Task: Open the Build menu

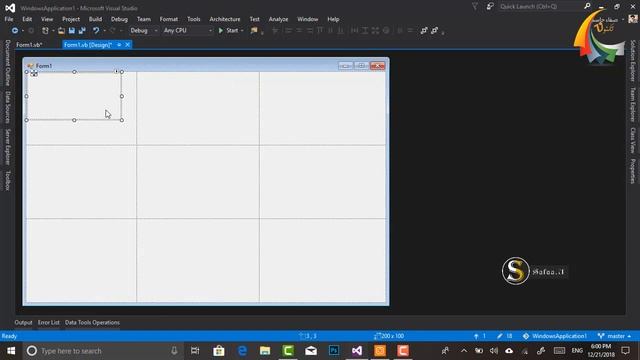Action: [x=95, y=19]
